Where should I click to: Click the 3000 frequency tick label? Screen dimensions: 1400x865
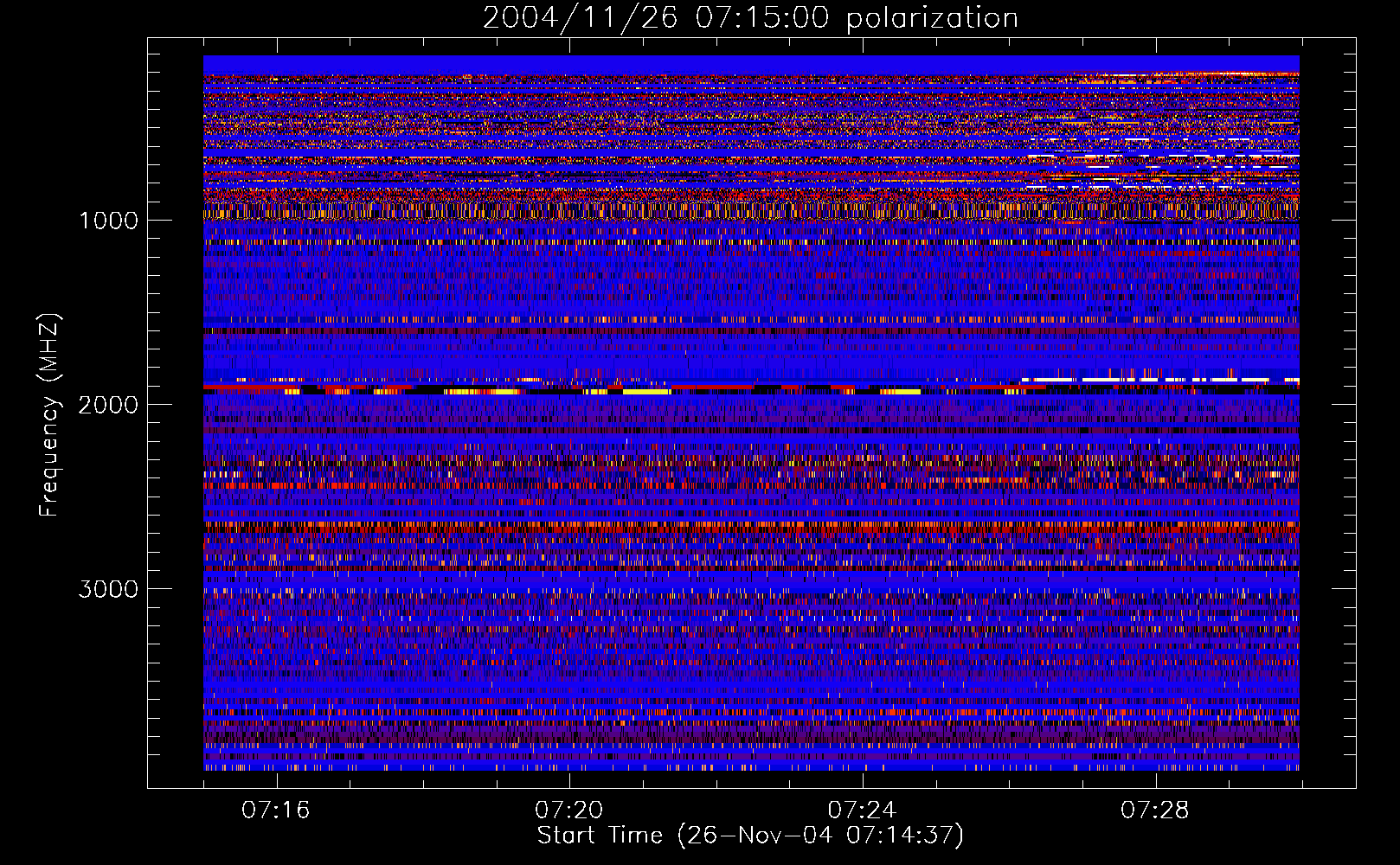(x=108, y=589)
